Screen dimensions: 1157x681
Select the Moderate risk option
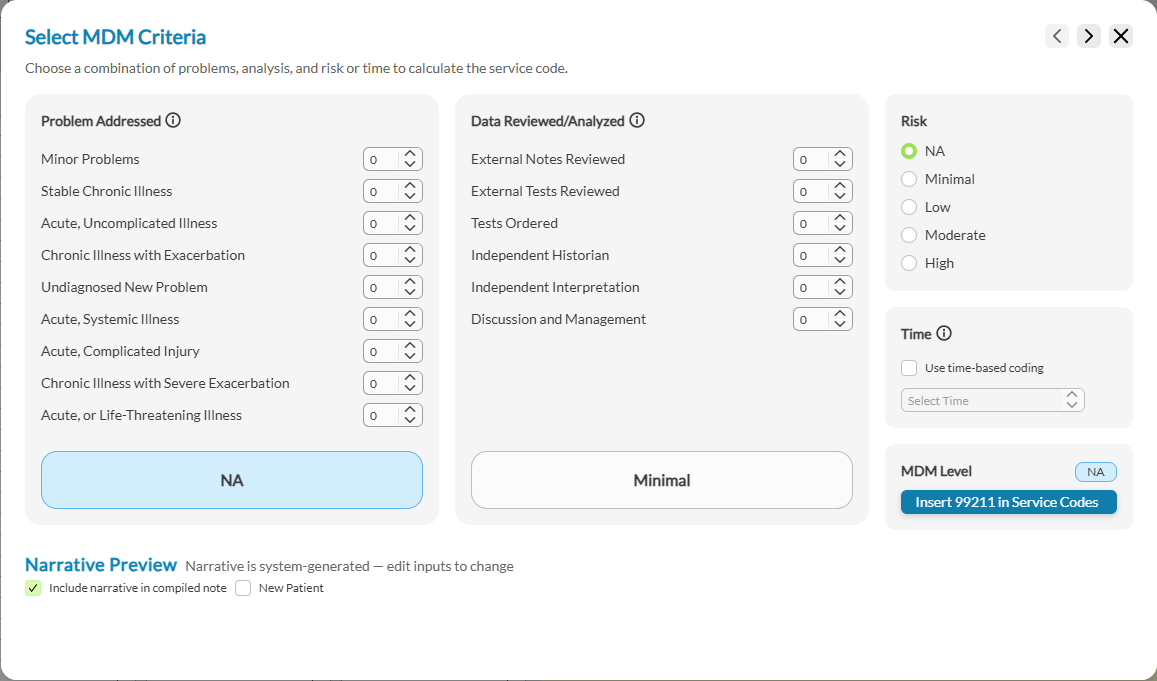909,235
